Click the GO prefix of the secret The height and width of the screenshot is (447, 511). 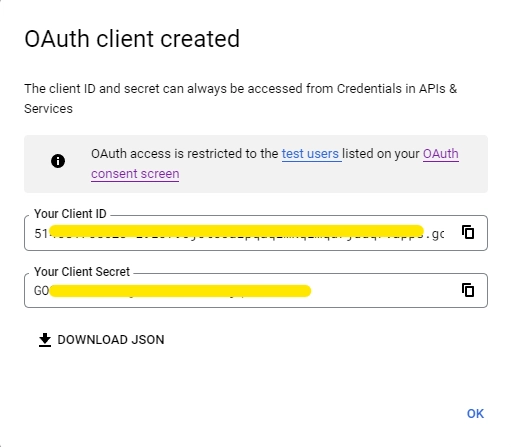(x=41, y=291)
